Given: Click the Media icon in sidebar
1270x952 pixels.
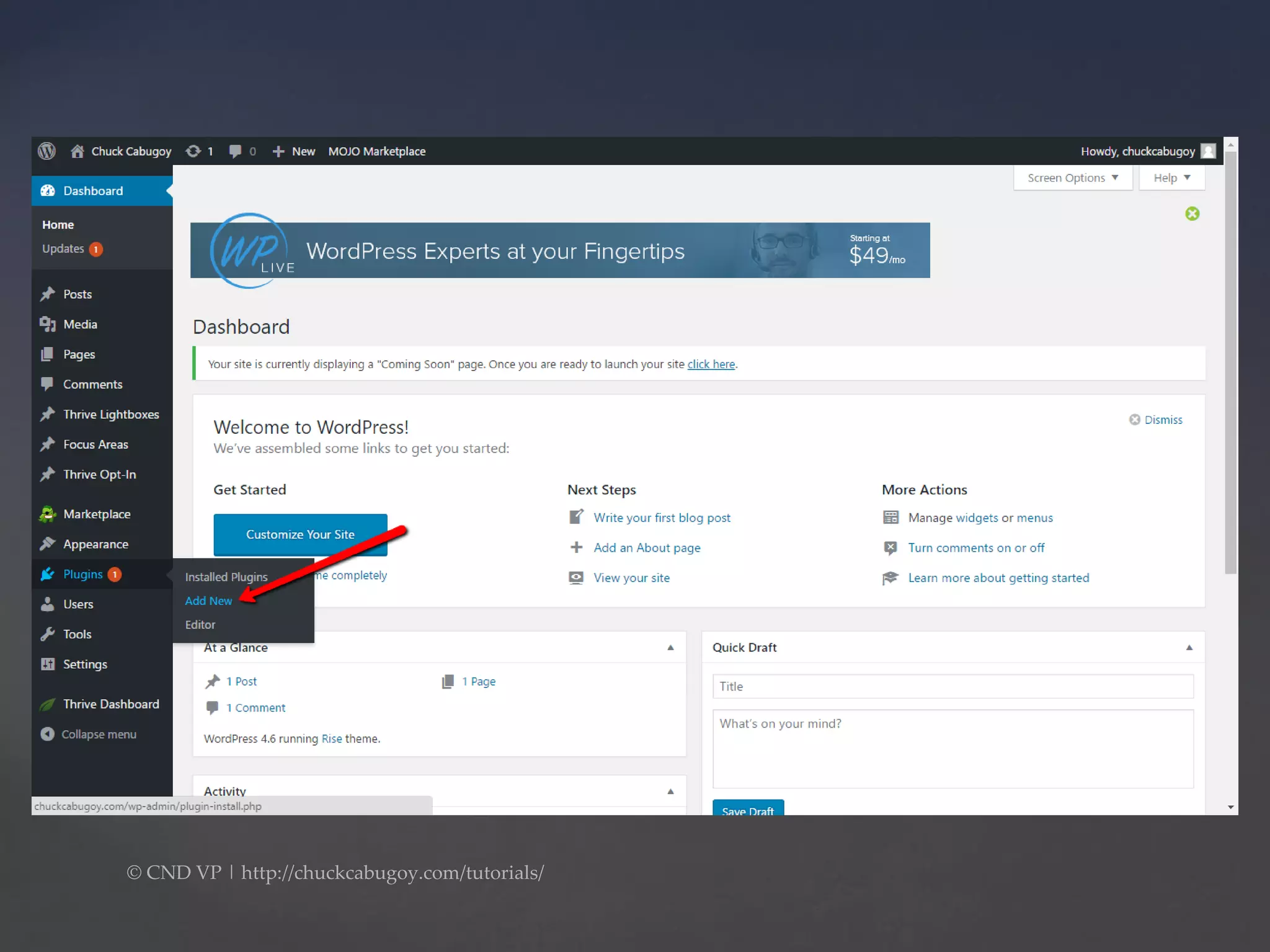Looking at the screenshot, I should (48, 324).
